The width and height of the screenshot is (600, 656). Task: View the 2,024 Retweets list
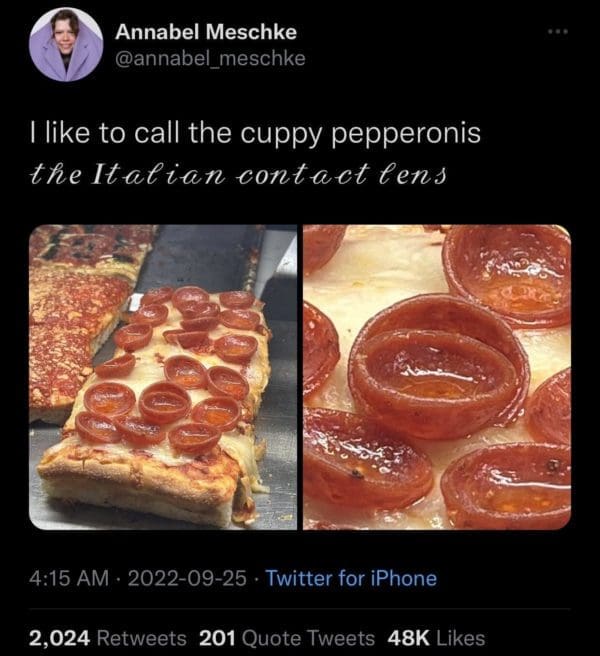[108, 638]
